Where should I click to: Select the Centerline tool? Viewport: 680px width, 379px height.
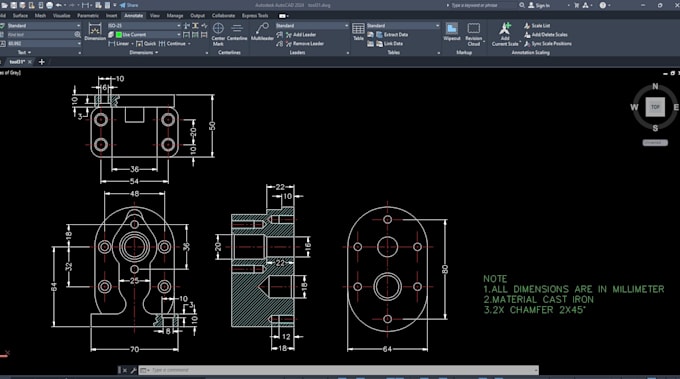[237, 32]
